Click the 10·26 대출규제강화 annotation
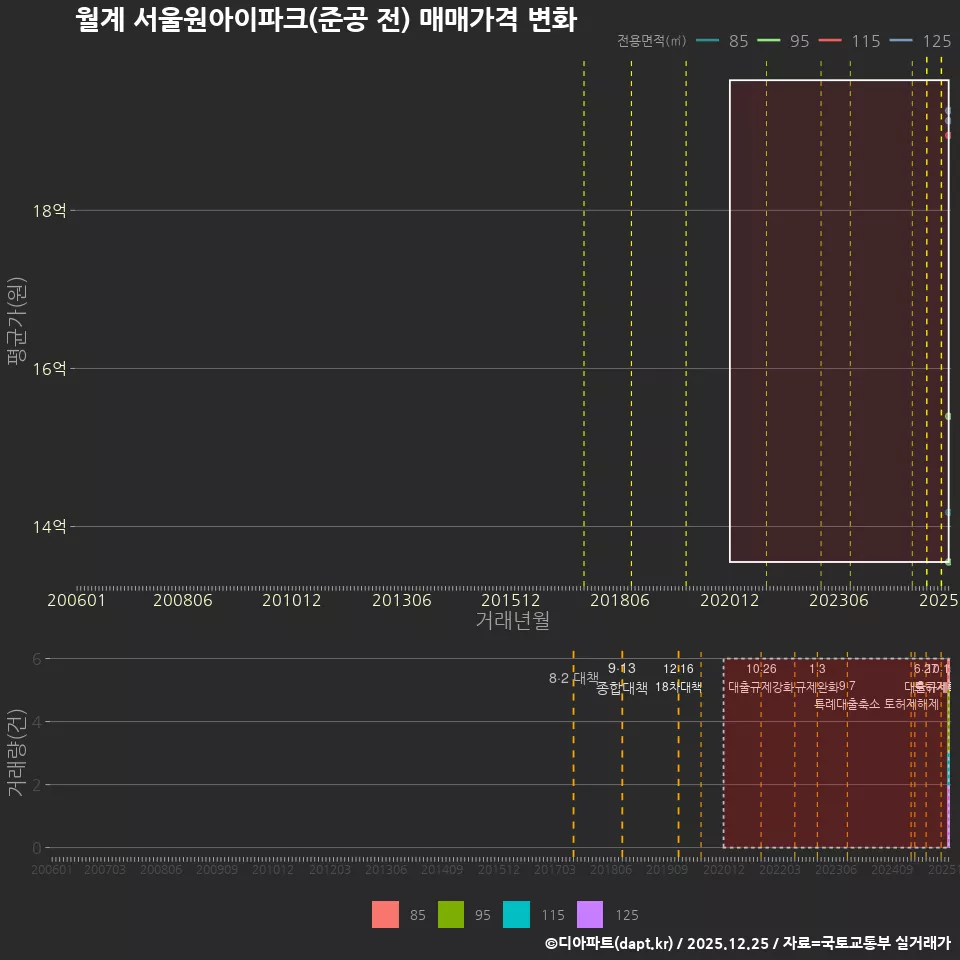Image resolution: width=960 pixels, height=960 pixels. click(762, 678)
